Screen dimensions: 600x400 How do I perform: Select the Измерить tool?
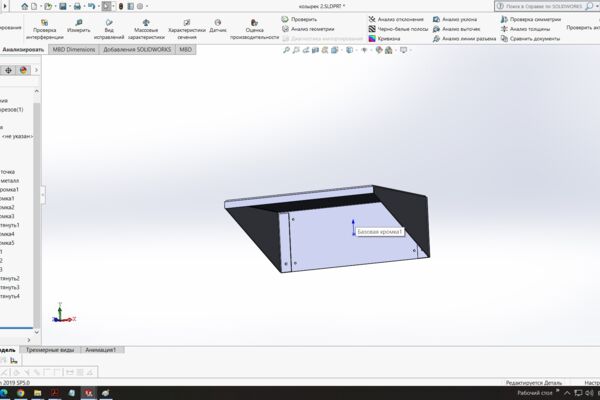(78, 26)
